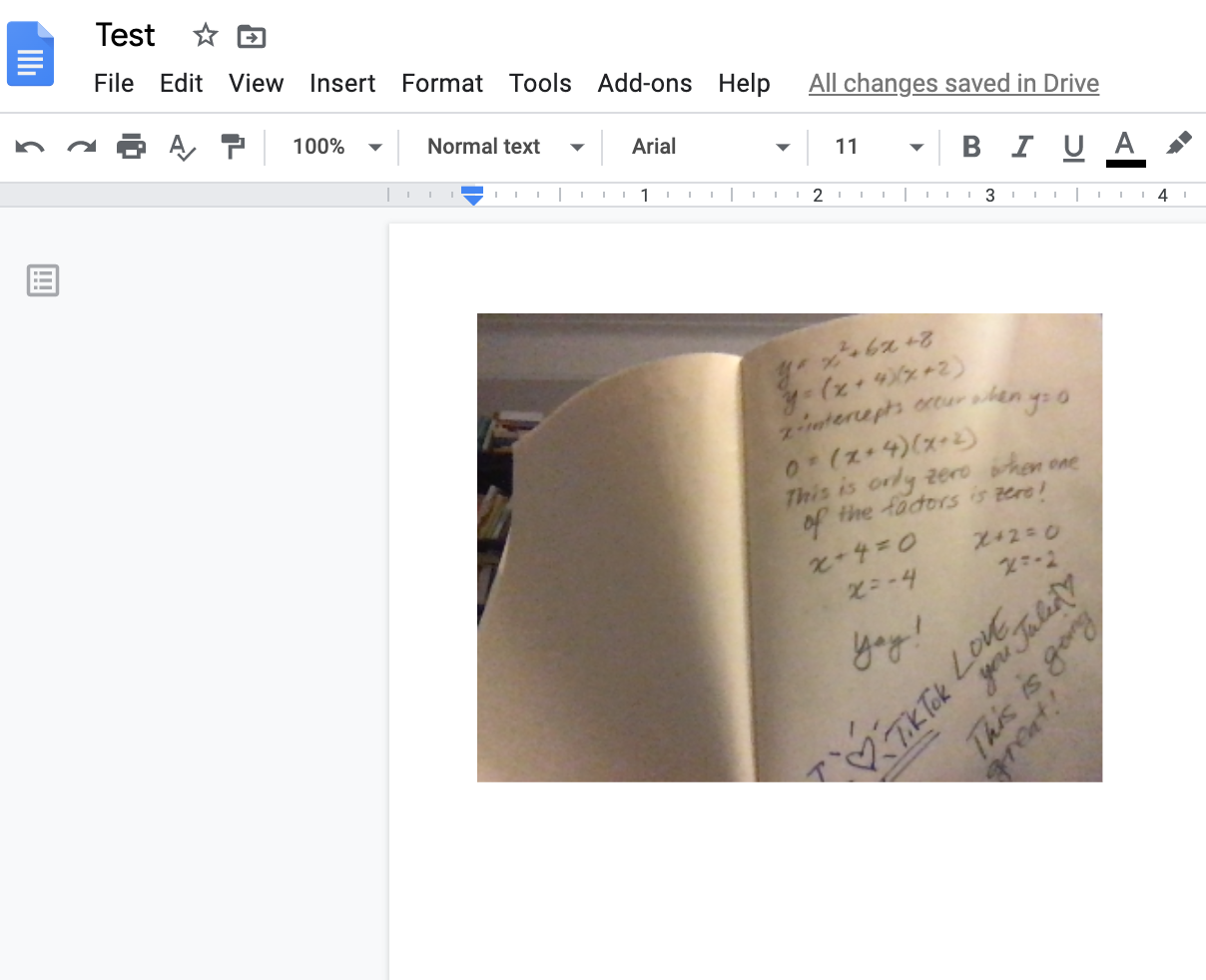1206x980 pixels.
Task: Toggle Italic formatting
Action: coord(1021,148)
